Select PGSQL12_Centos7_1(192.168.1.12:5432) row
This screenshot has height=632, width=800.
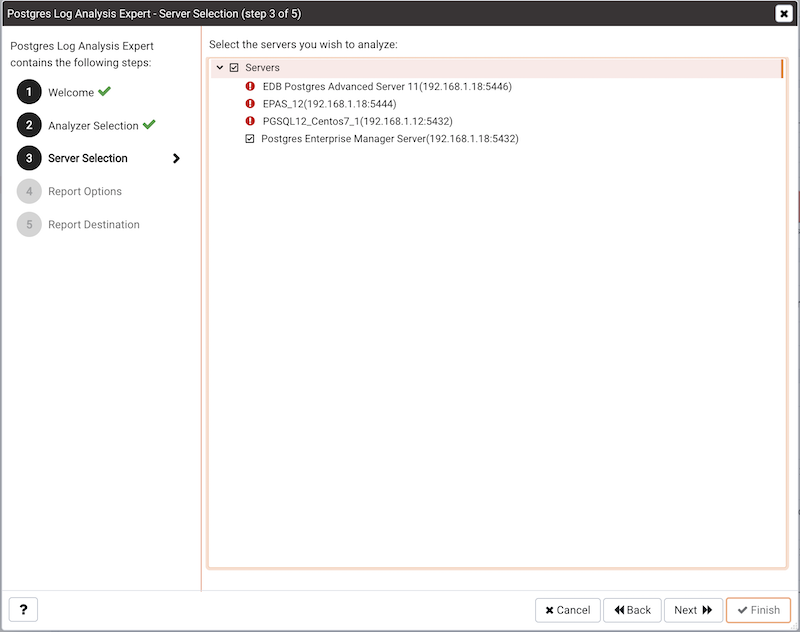click(x=357, y=121)
